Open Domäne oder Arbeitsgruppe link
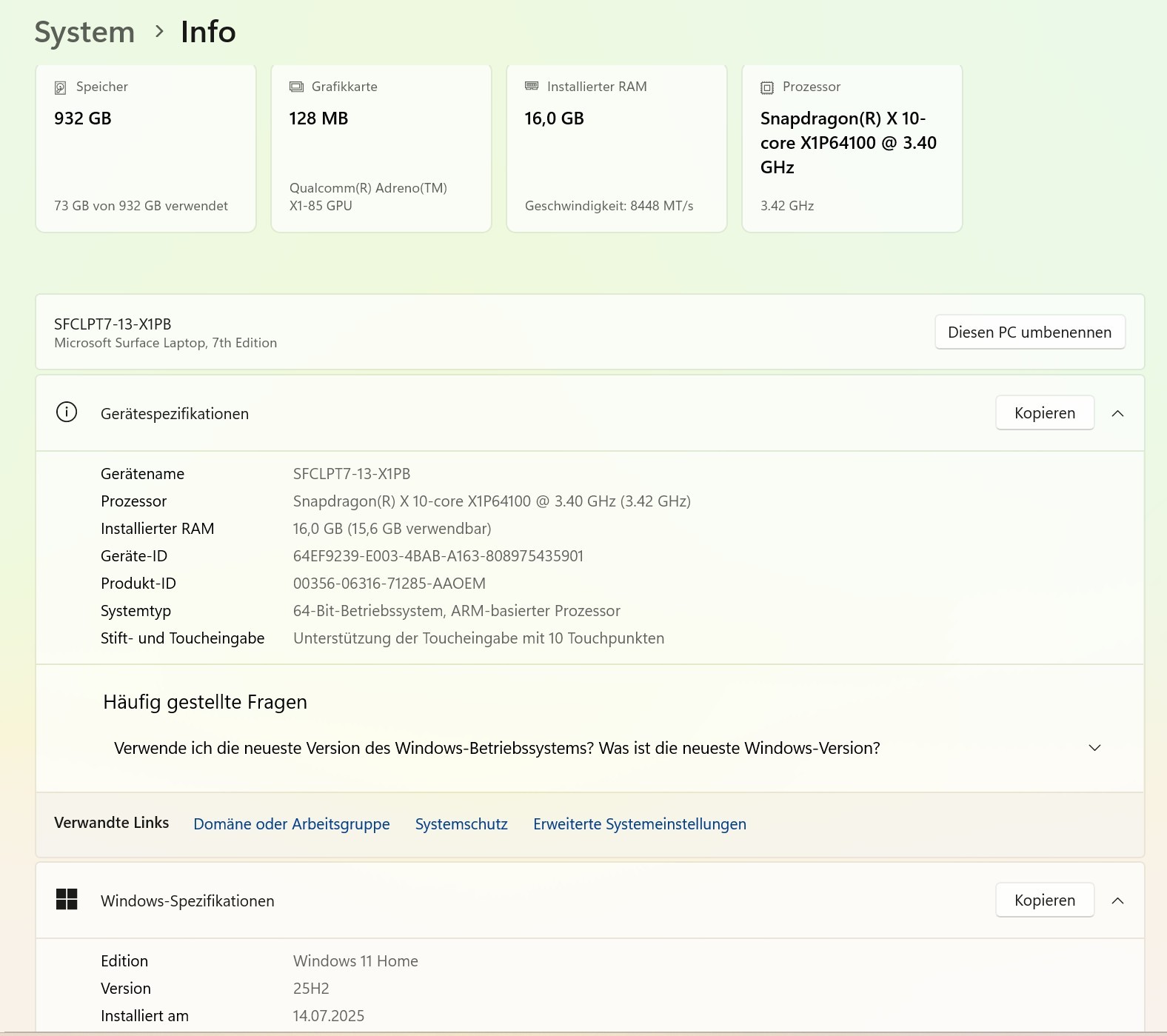Viewport: 1167px width, 1036px height. pyautogui.click(x=291, y=824)
